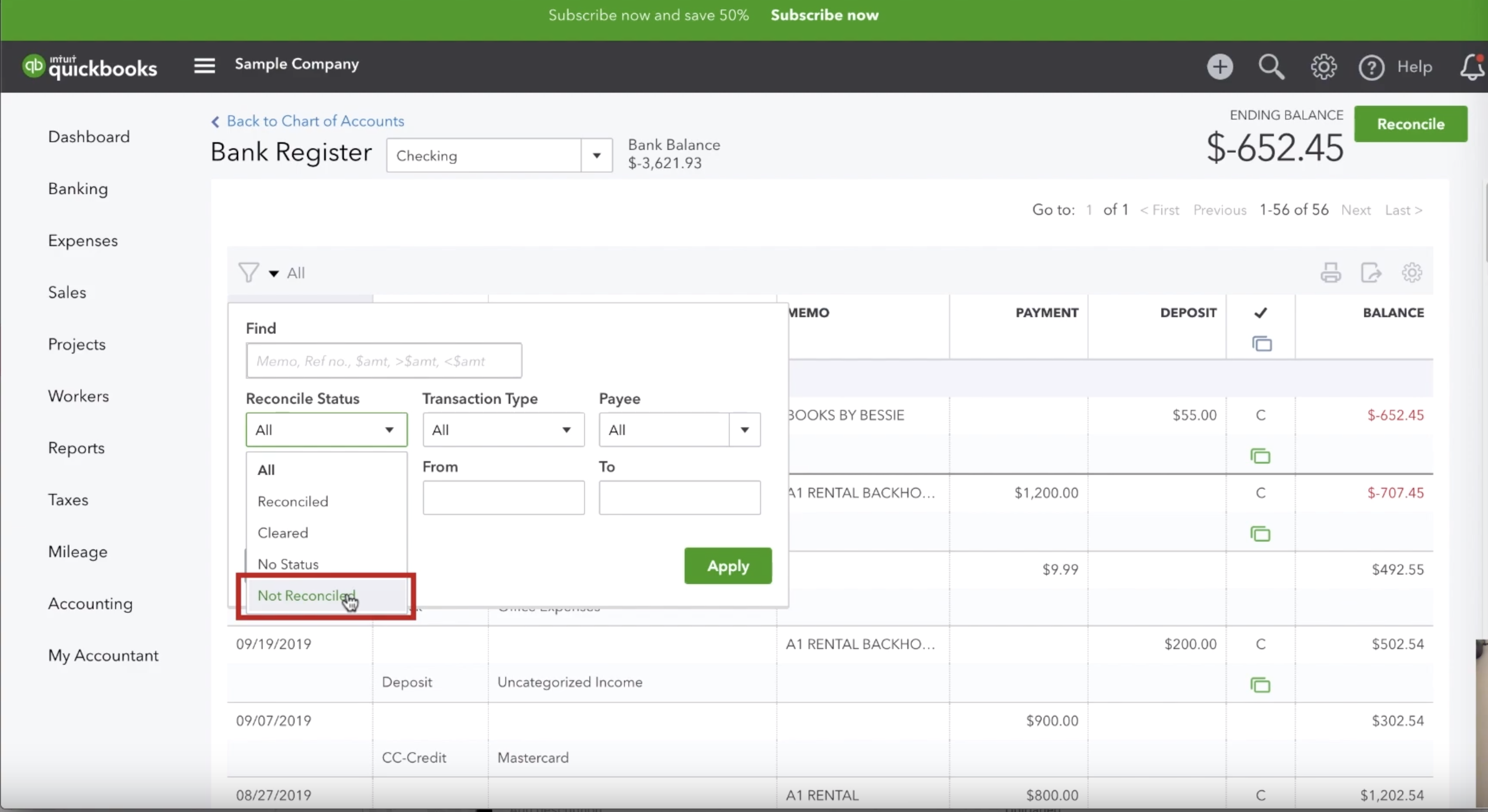Click the attachment icon in column header
Screen dimensions: 1488x812
[1261, 344]
